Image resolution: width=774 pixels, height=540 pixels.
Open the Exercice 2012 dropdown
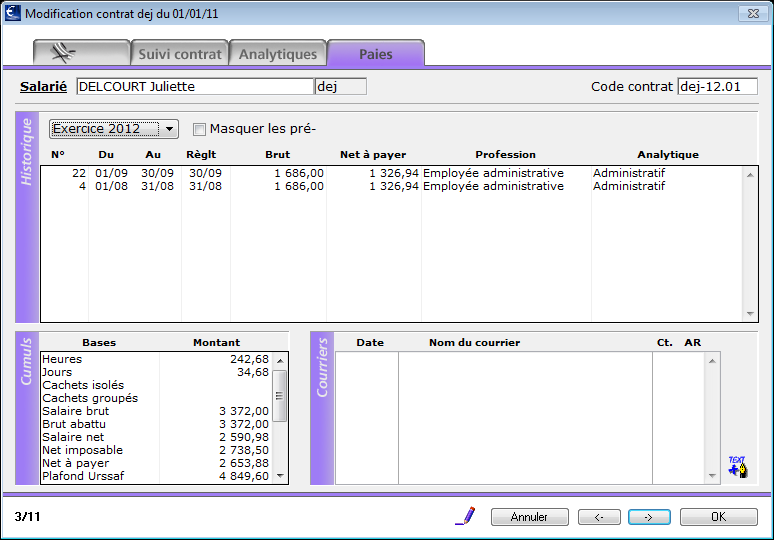[x=114, y=129]
